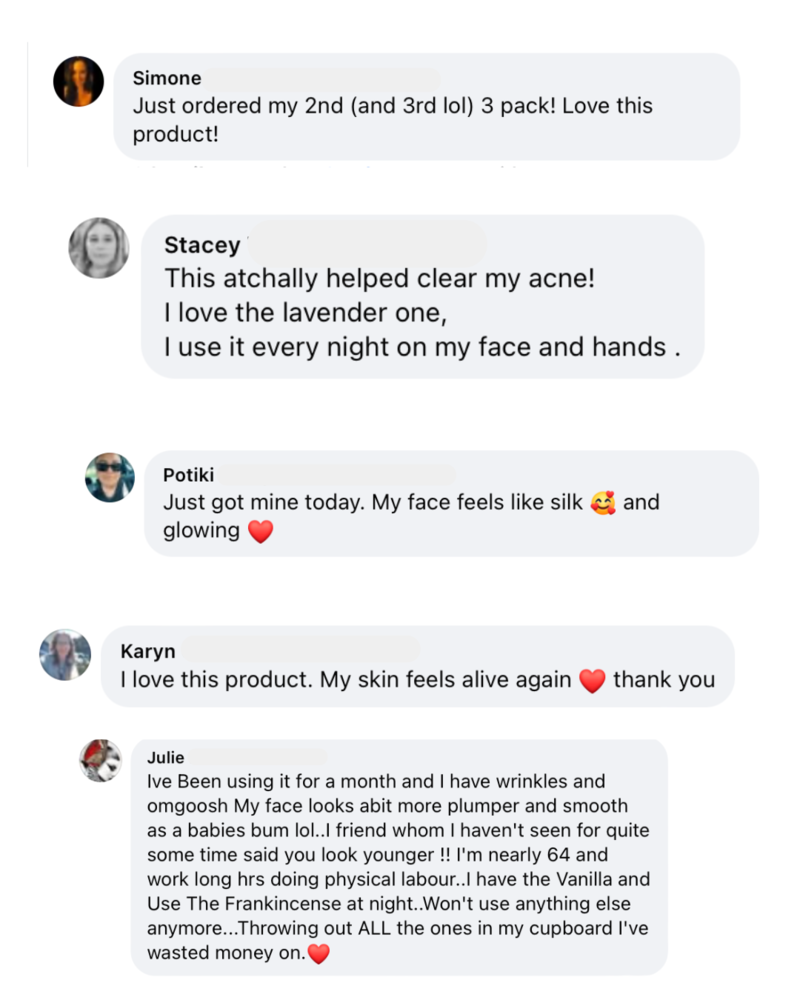Open Karyn's profile picture
Viewport: 800px width, 1000px height.
[x=65, y=655]
